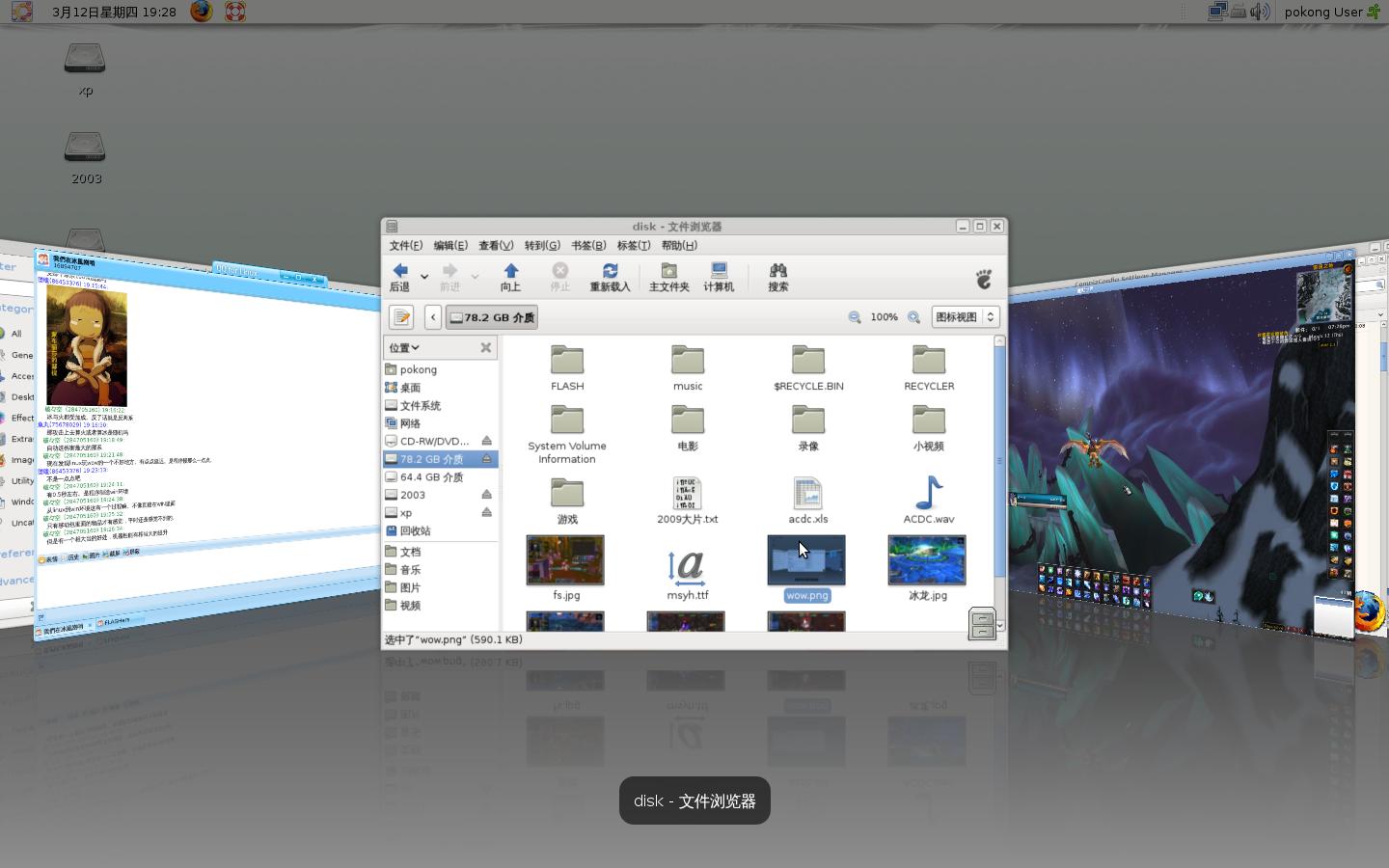Open the 位置 sidebar selector dropdown
Viewport: 1389px width, 868px height.
coord(404,347)
